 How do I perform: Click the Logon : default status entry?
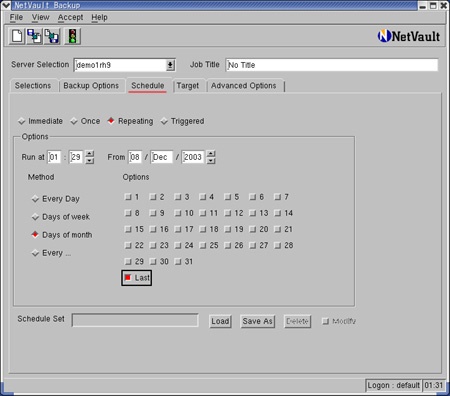393,385
